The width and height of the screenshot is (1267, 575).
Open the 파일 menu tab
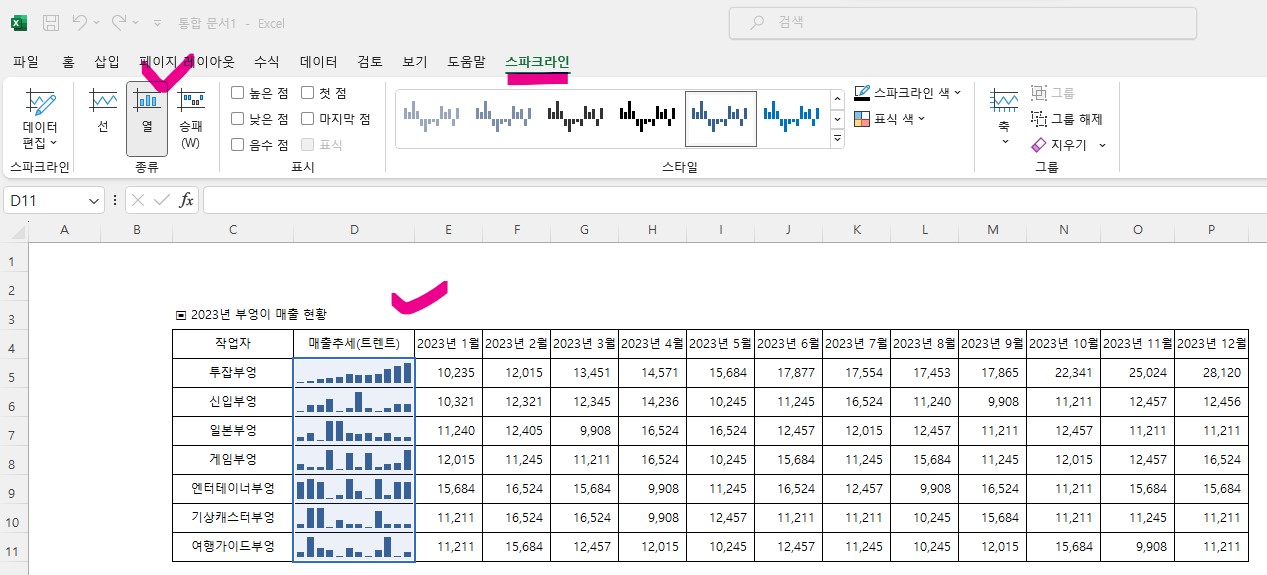coord(26,62)
